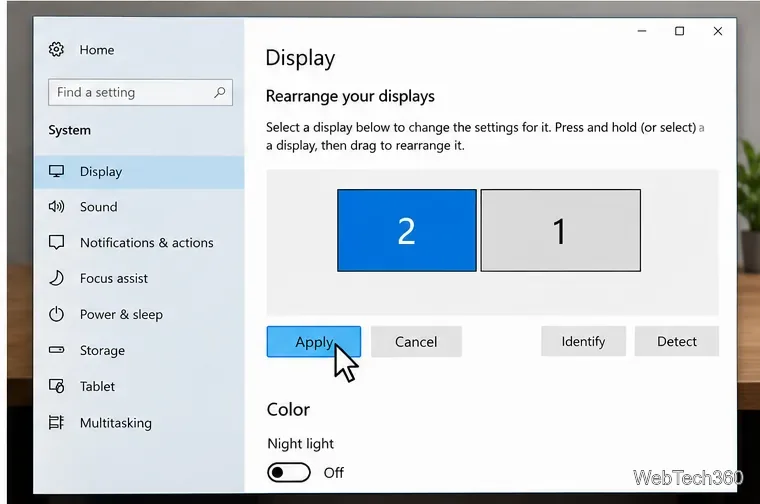Select Storage in the sidebar
This screenshot has height=504, width=760.
coord(102,350)
